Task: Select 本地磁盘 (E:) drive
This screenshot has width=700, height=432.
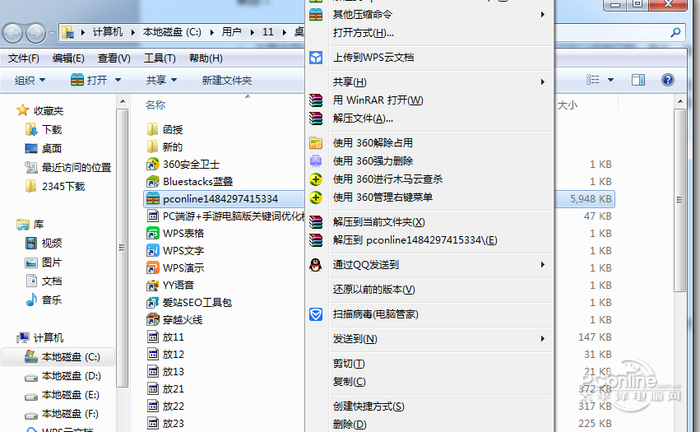Action: click(62, 395)
